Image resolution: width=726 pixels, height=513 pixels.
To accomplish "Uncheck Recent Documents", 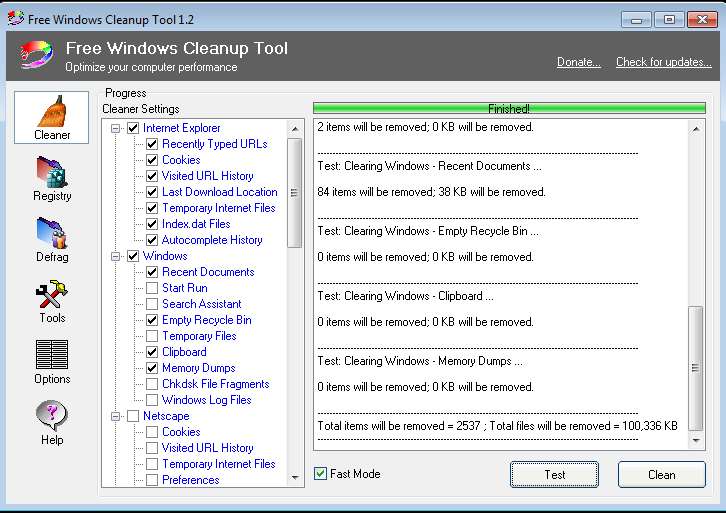I will click(x=152, y=272).
